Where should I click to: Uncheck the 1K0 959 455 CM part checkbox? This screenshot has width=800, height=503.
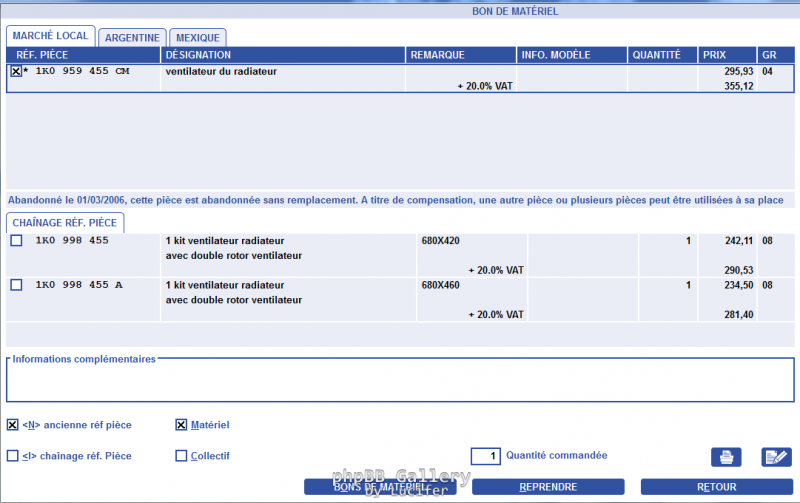(15, 72)
